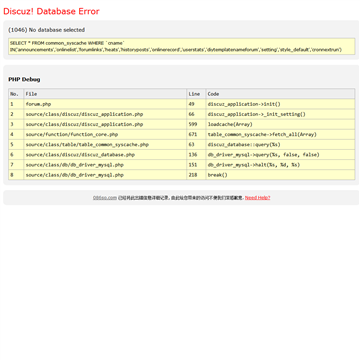This screenshot has height=360, width=360.
Task: Click the 'File' column header
Action: click(x=105, y=94)
